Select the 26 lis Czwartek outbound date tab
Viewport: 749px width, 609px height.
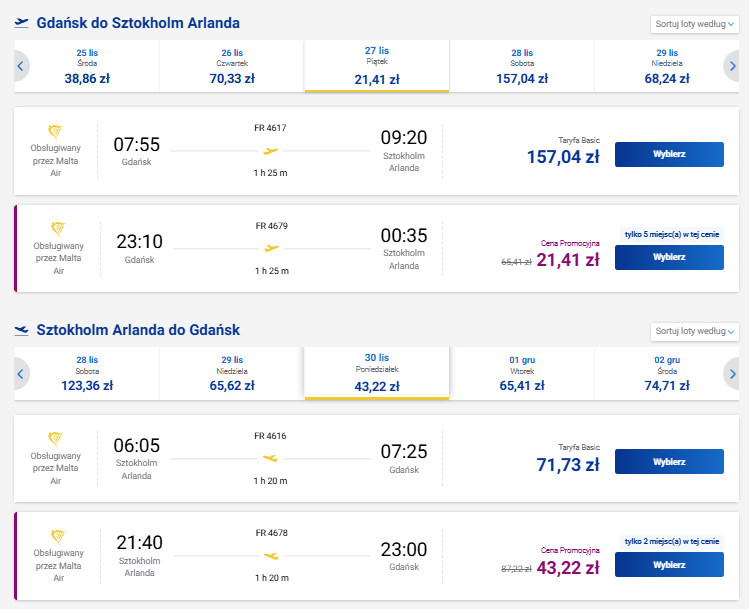(232, 66)
